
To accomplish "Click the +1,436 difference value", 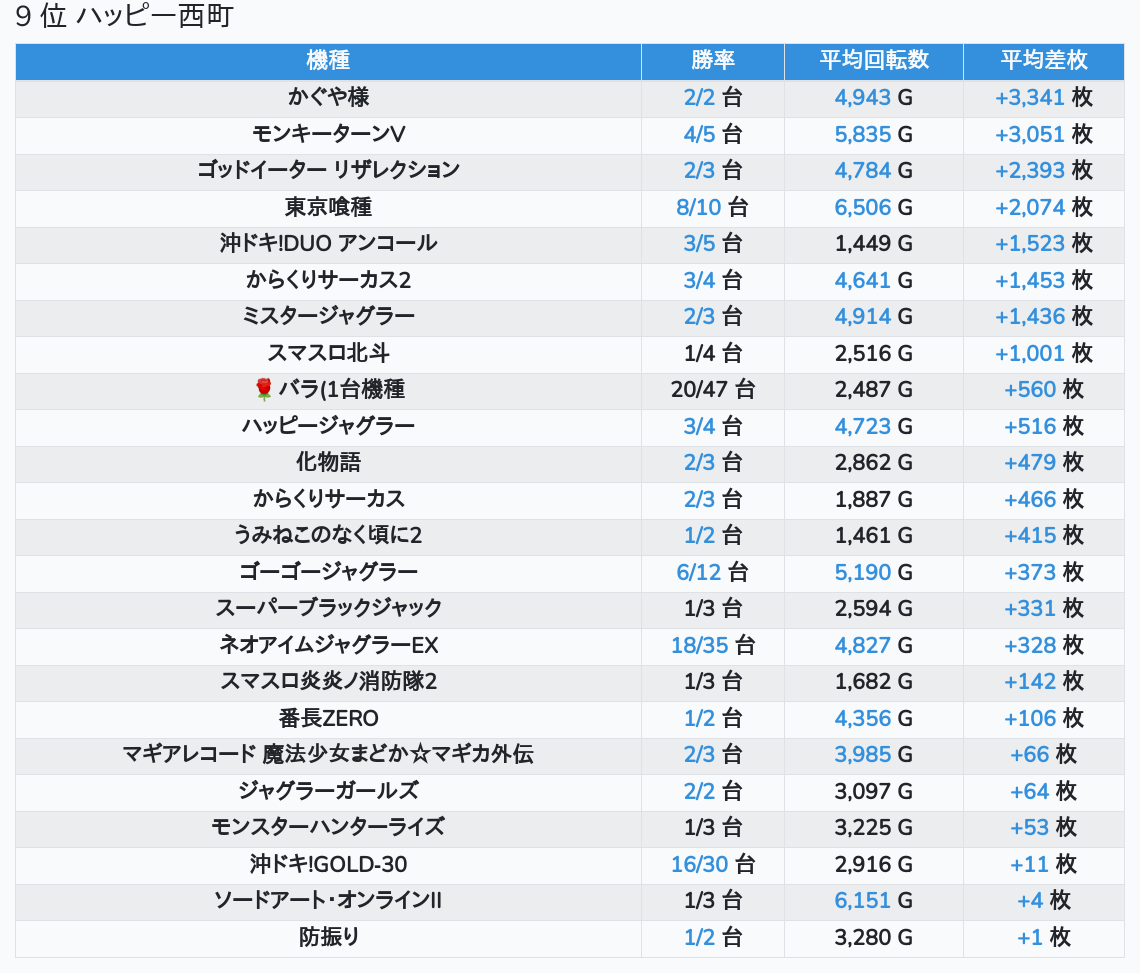I will 1029,316.
